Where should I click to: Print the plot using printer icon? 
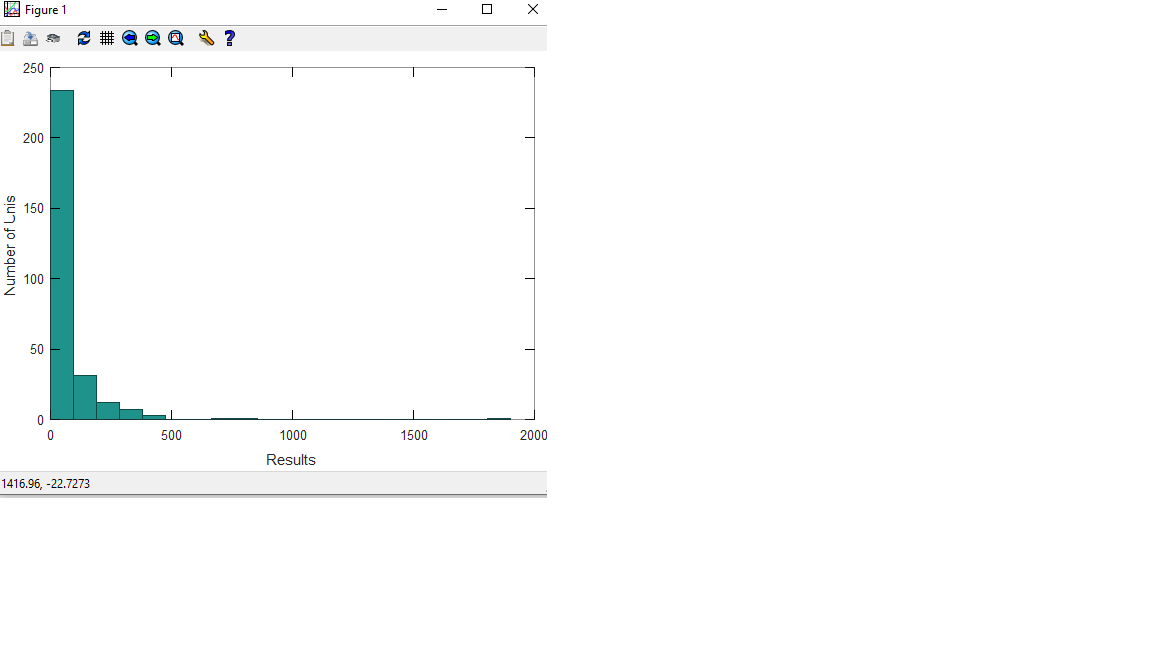[53, 38]
